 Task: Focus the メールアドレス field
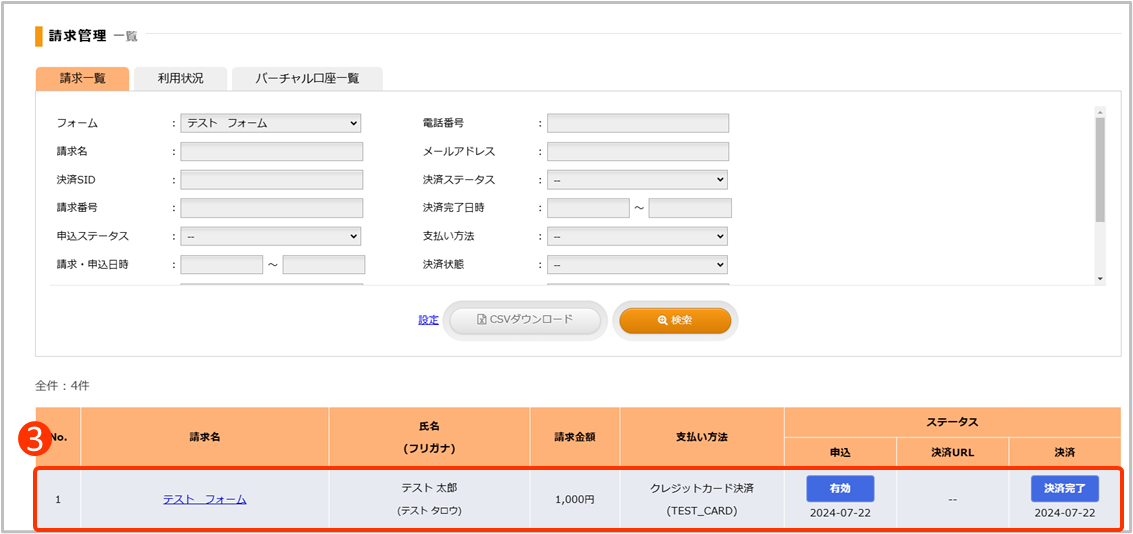(637, 152)
